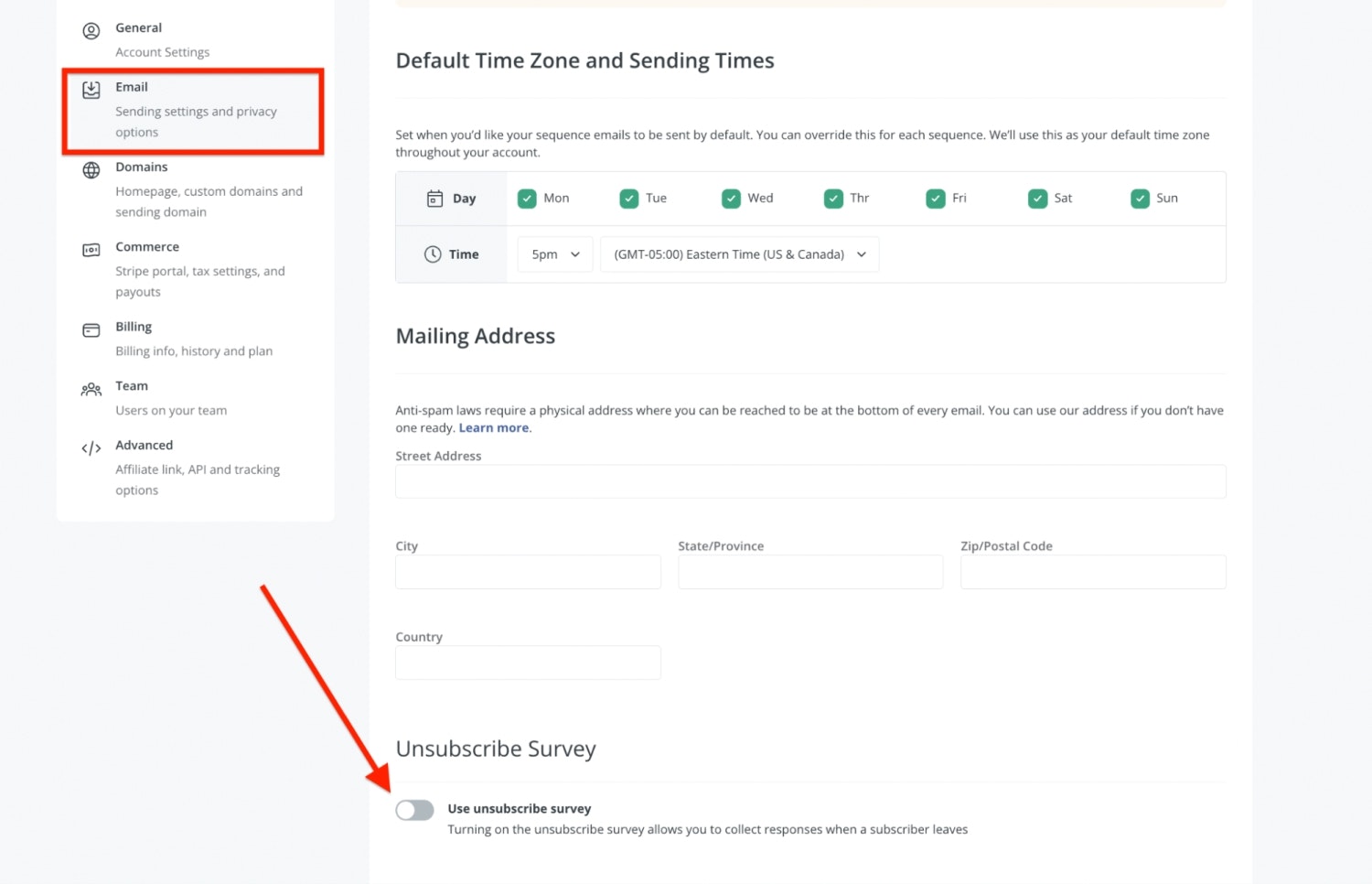Go to Billing settings section

pyautogui.click(x=134, y=328)
